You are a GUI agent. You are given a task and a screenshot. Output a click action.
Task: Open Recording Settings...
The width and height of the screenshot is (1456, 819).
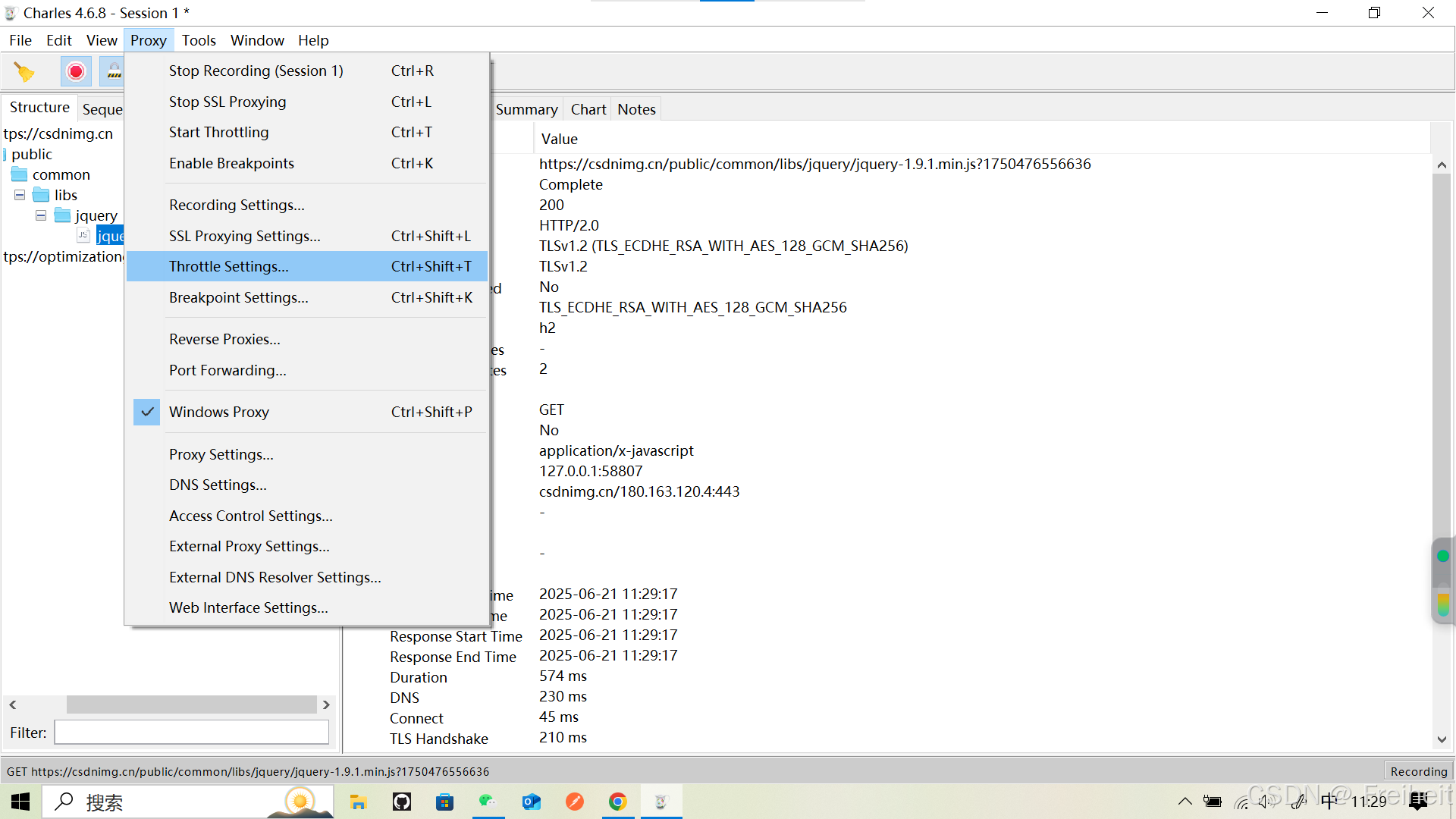point(306,205)
